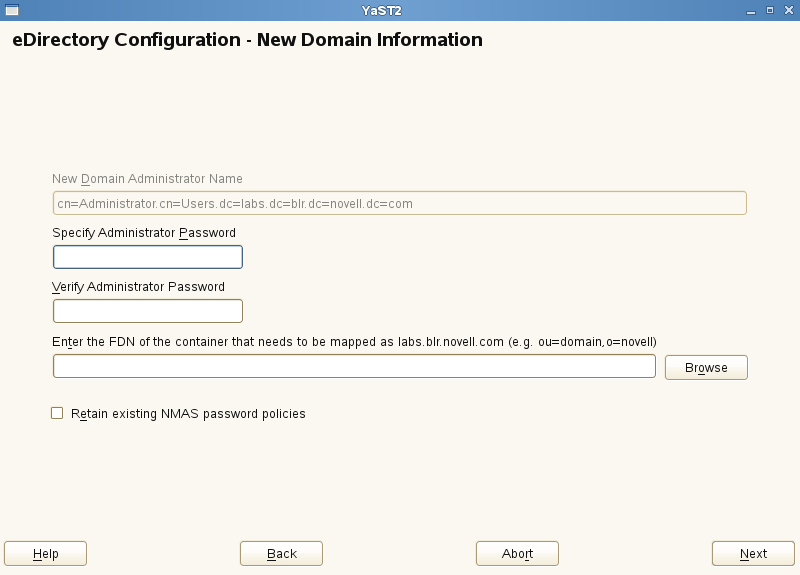Open Help for this configuration page
Viewport: 800px width, 575px height.
coord(46,554)
